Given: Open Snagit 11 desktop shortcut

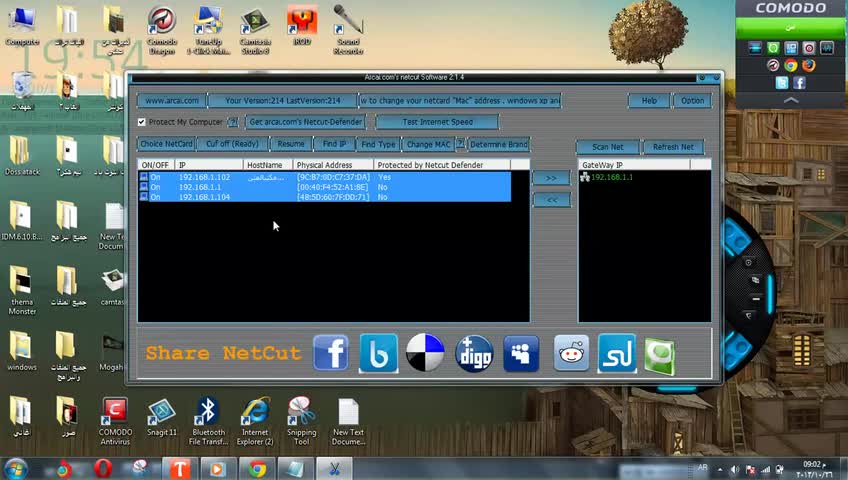Looking at the screenshot, I should [x=162, y=417].
